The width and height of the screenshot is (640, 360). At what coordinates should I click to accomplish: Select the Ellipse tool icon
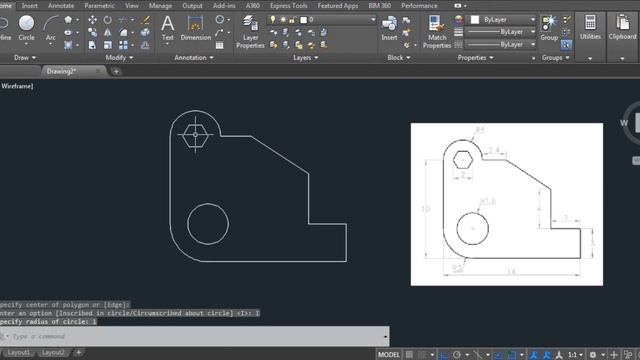(x=68, y=32)
